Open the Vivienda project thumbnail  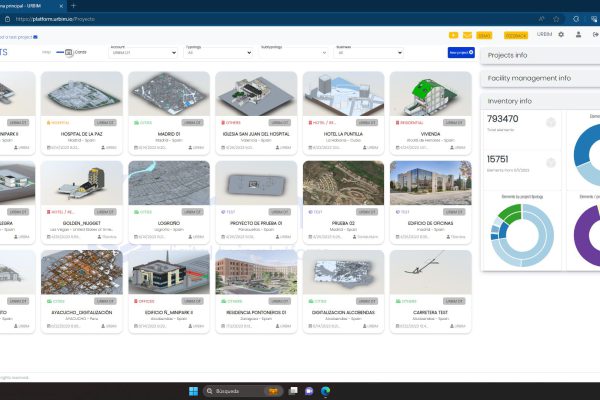click(x=430, y=94)
